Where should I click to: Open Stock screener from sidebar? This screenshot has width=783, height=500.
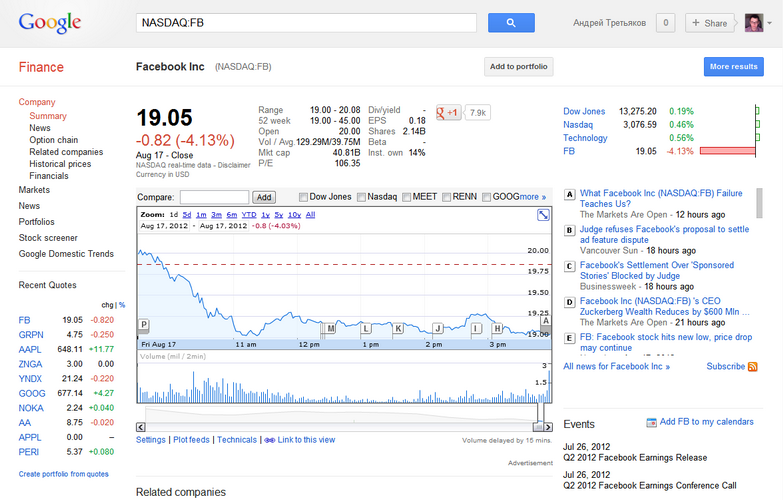pos(48,238)
